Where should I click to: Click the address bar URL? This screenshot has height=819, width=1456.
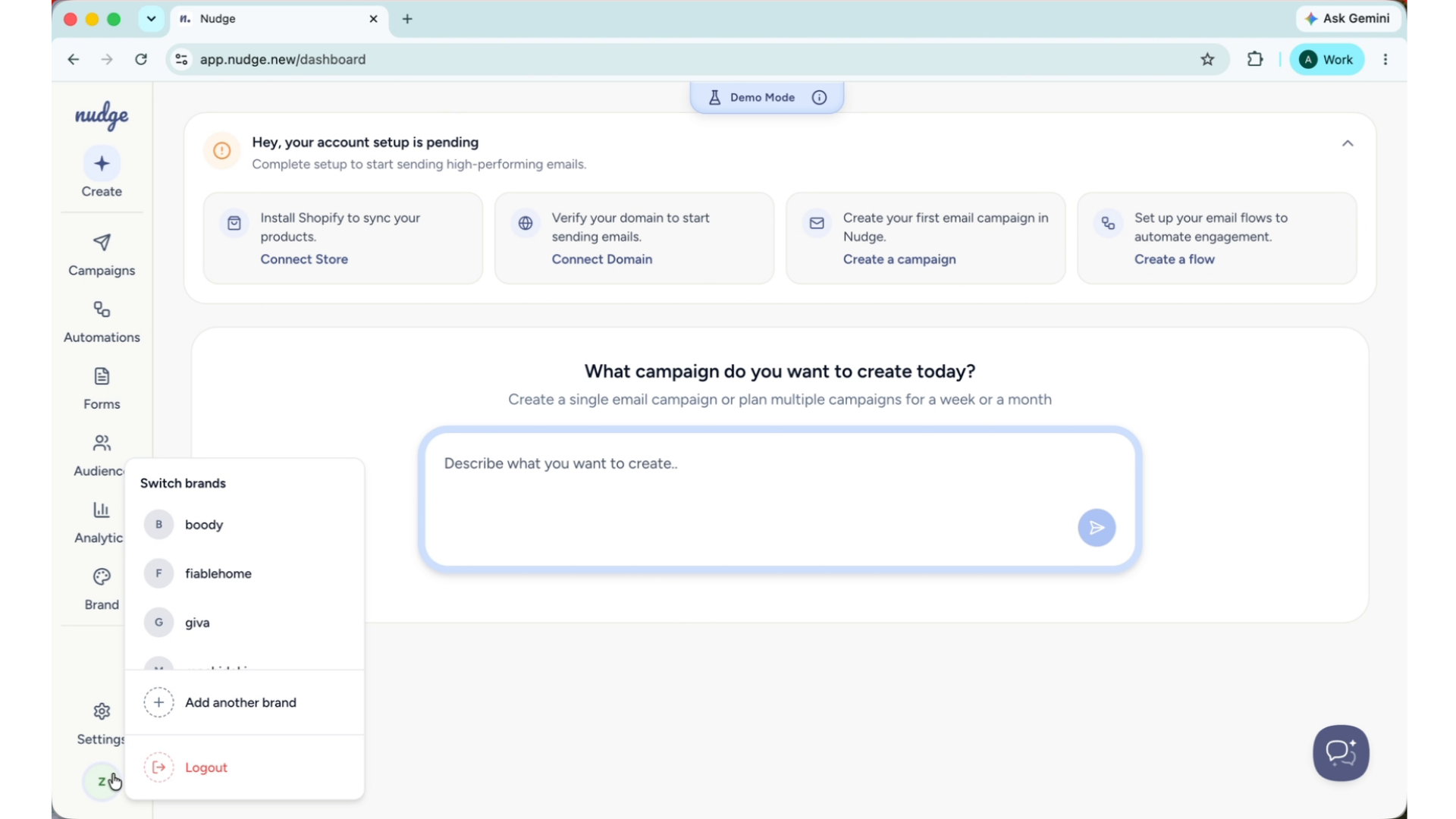pyautogui.click(x=283, y=59)
